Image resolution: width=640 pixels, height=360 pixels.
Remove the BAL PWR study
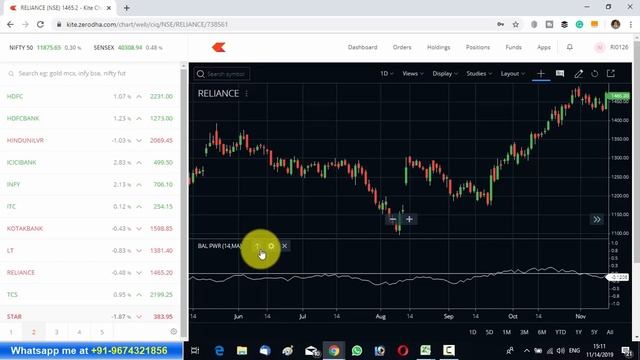pos(284,246)
